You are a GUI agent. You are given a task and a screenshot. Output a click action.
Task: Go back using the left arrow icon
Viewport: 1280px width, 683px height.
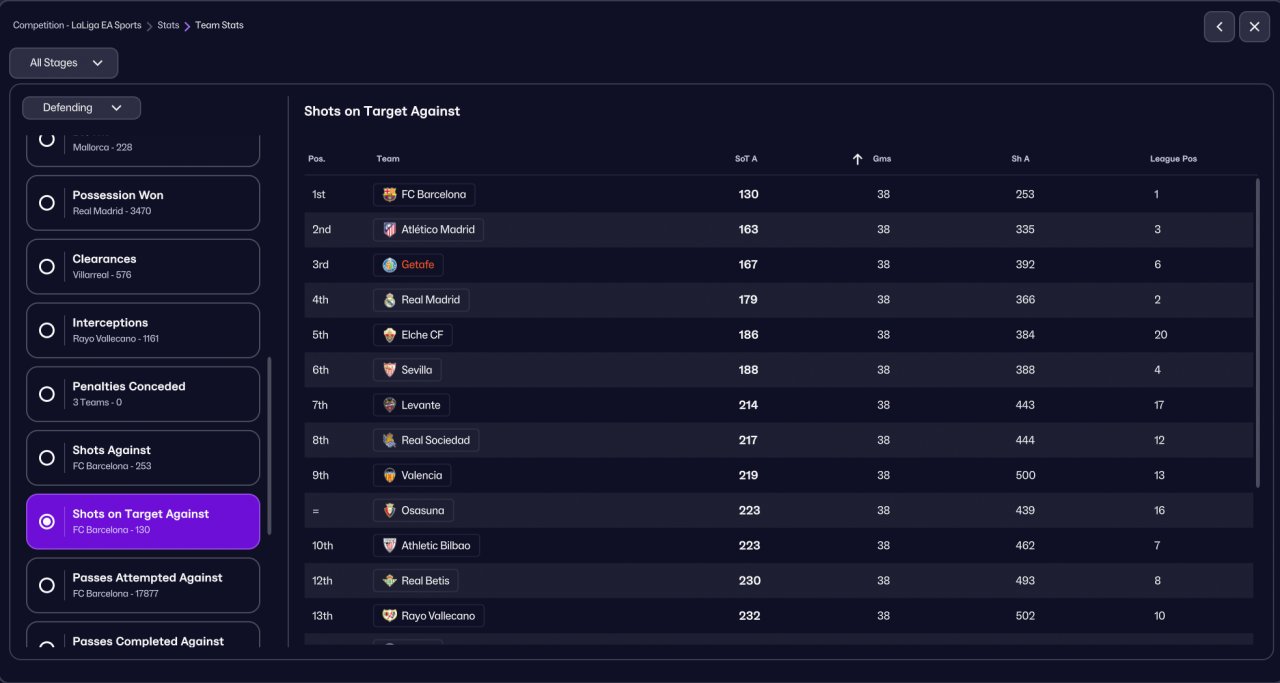[1219, 27]
